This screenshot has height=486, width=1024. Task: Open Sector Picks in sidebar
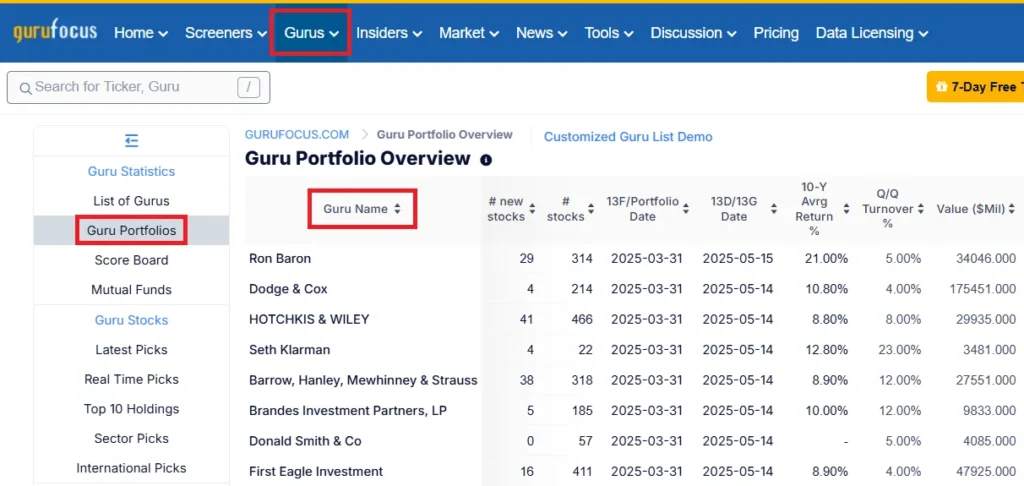[131, 438]
